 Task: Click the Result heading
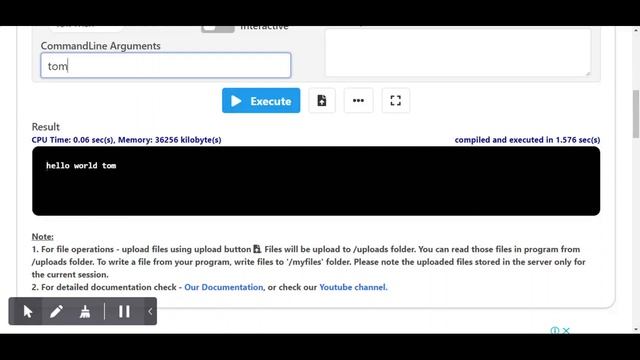(x=46, y=127)
